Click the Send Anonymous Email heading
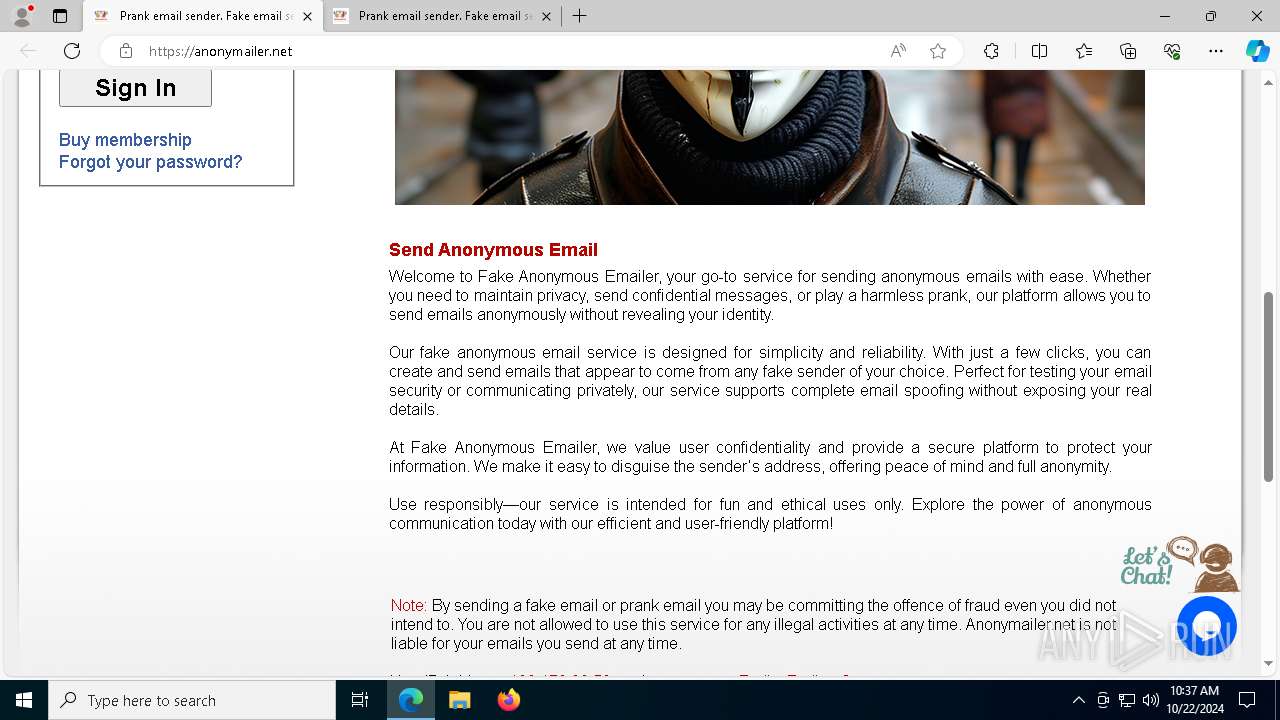This screenshot has width=1280, height=720. click(x=493, y=250)
